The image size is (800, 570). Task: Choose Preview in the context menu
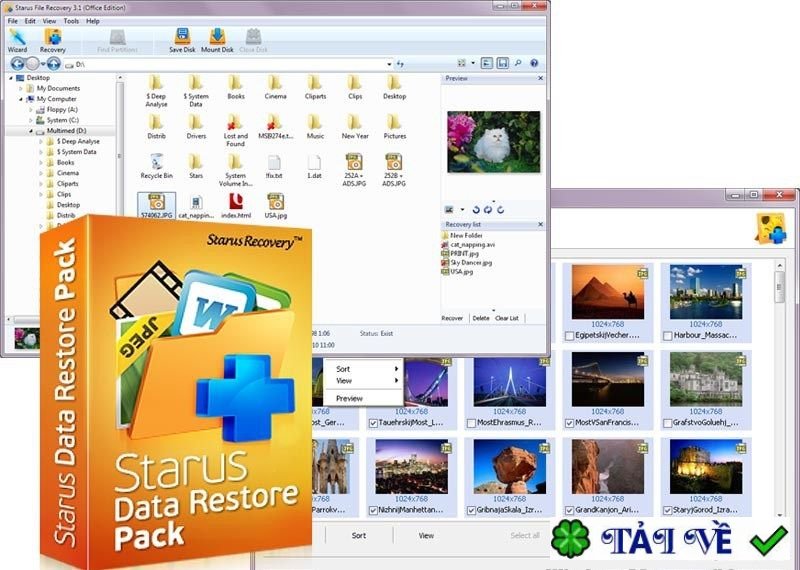(364, 399)
